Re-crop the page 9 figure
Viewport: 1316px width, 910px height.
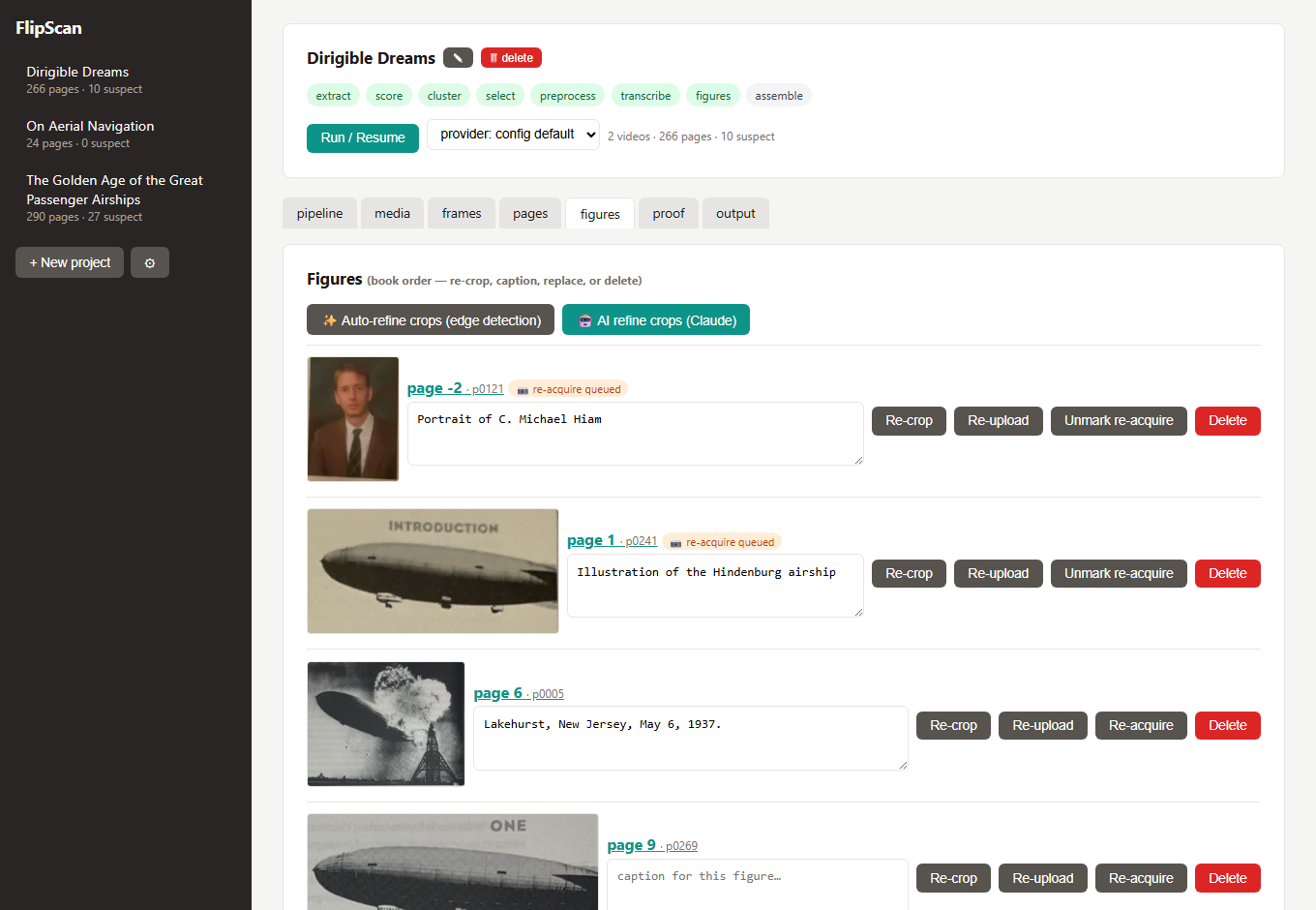953,878
